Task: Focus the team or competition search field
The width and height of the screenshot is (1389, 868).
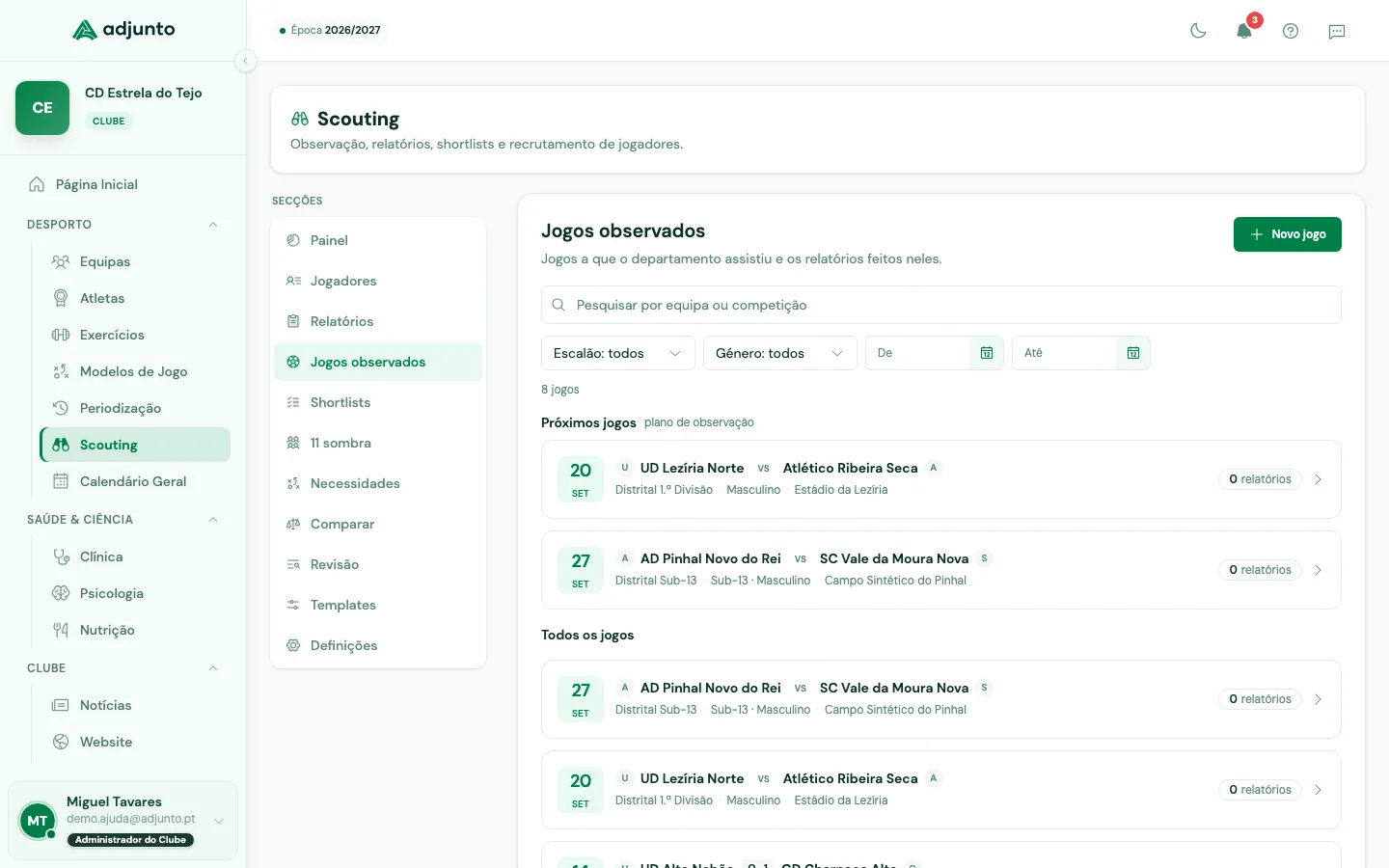Action: [x=941, y=305]
